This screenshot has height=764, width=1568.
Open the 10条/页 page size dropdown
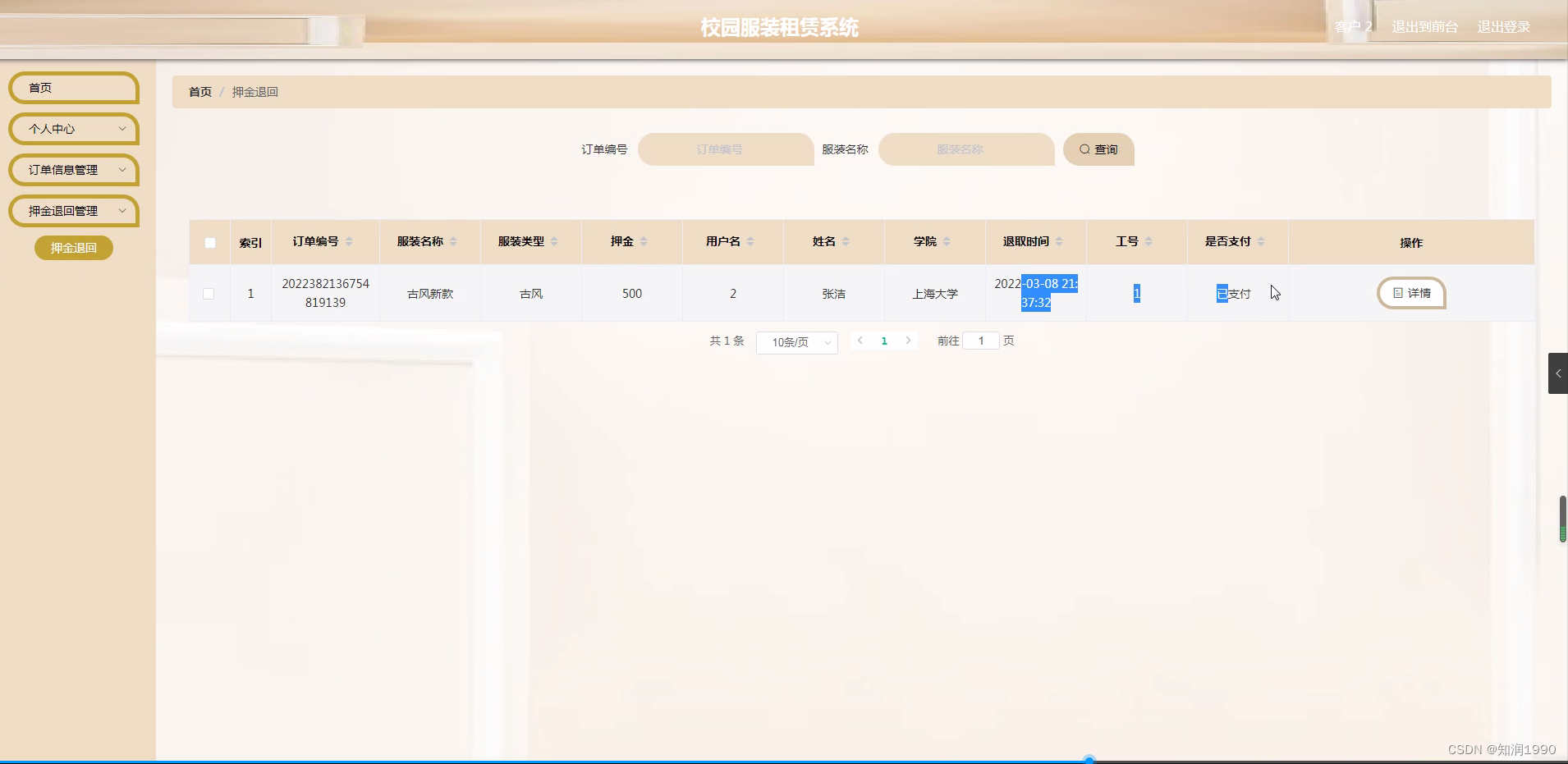[795, 342]
